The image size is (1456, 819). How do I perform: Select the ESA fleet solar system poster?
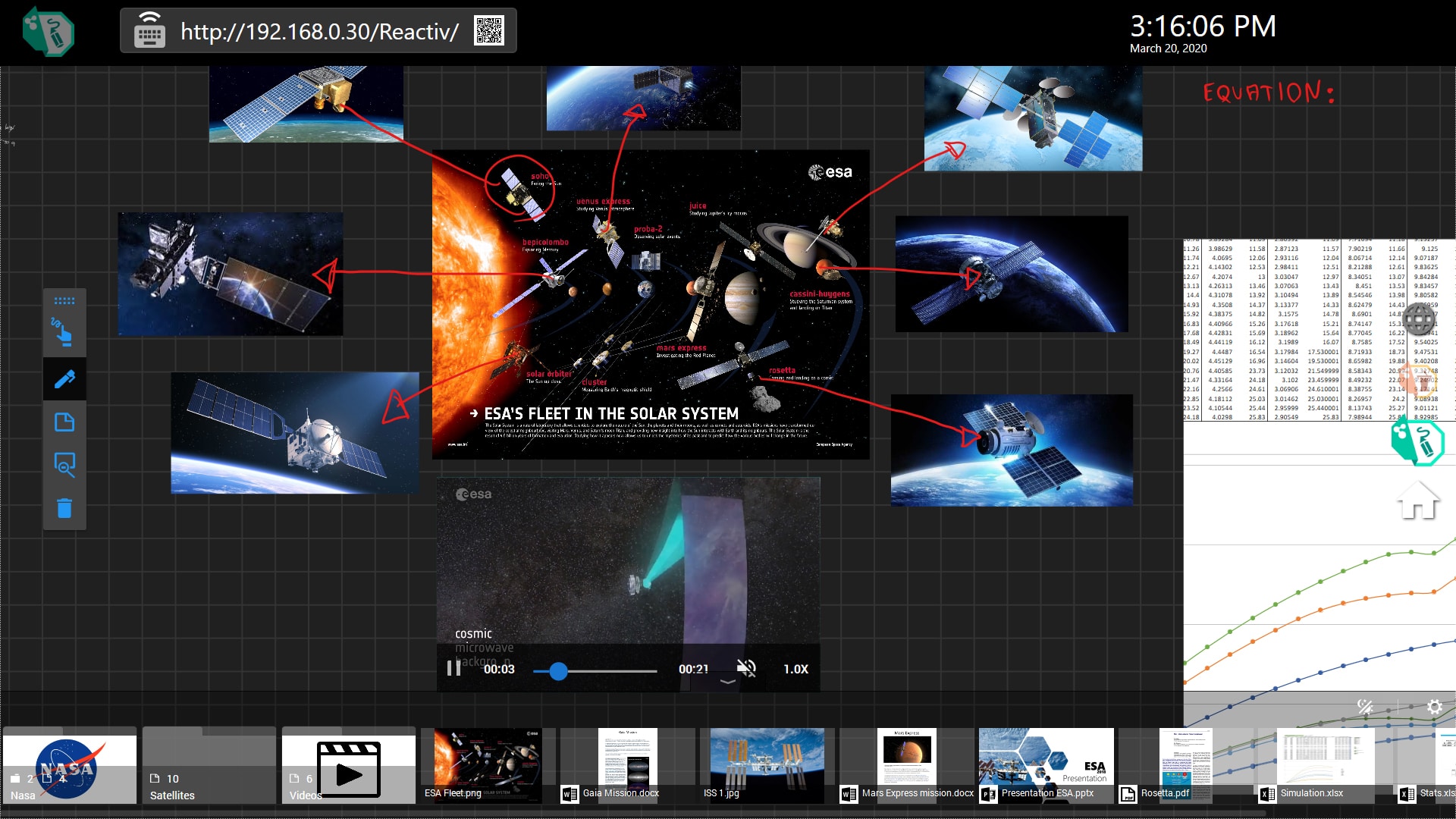[x=651, y=304]
